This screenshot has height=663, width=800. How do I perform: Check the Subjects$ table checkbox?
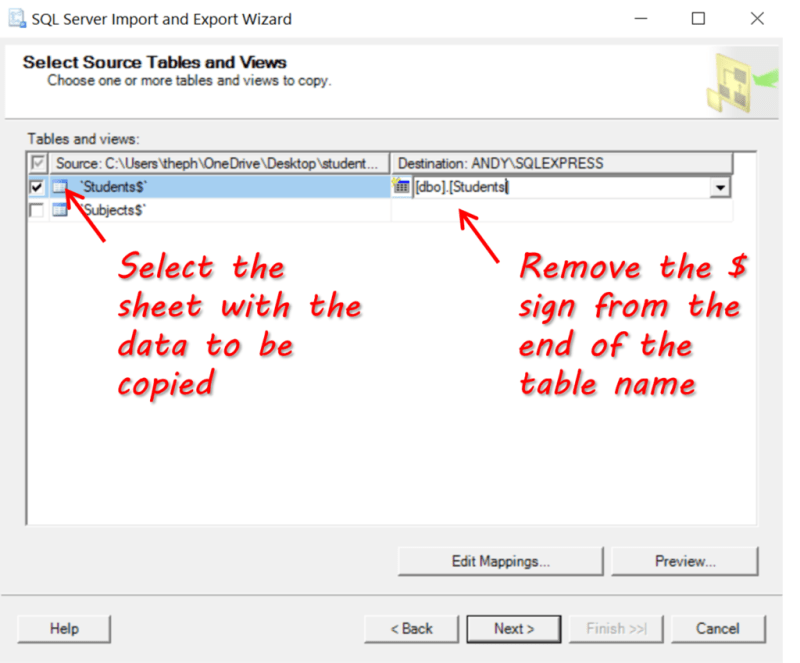click(x=36, y=210)
